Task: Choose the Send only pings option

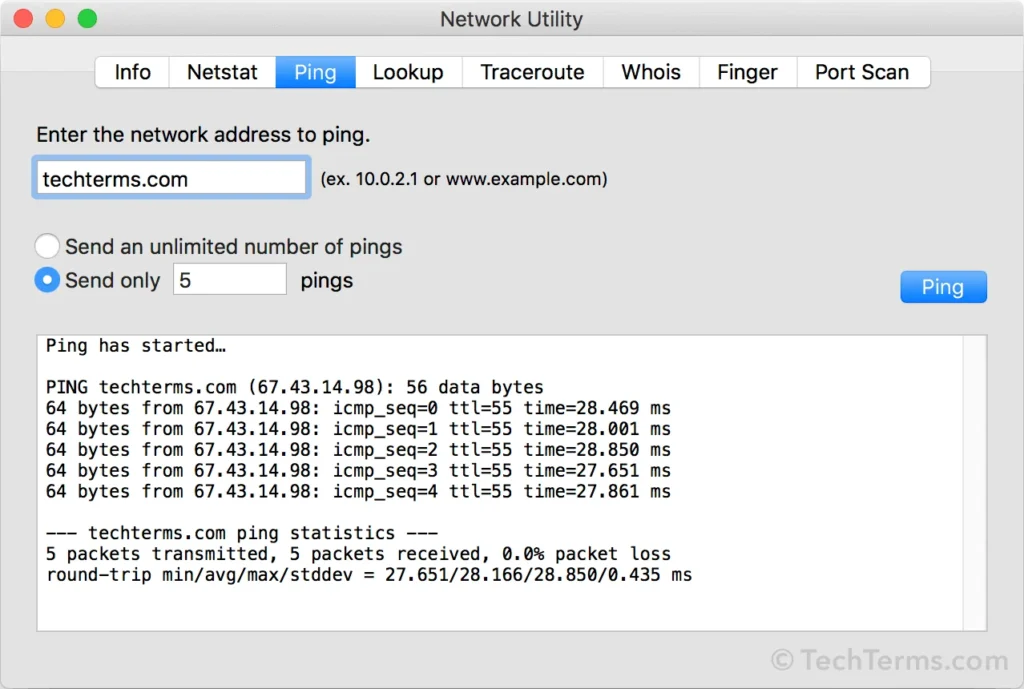Action: [47, 280]
